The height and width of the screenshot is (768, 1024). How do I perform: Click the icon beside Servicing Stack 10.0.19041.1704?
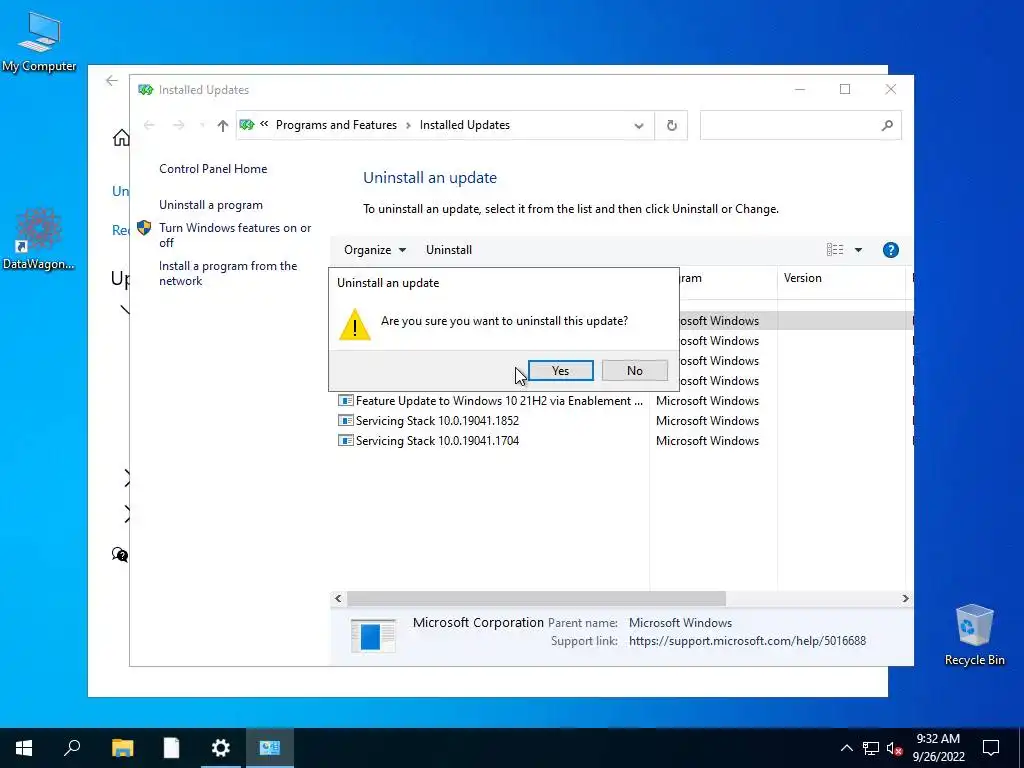pyautogui.click(x=345, y=441)
